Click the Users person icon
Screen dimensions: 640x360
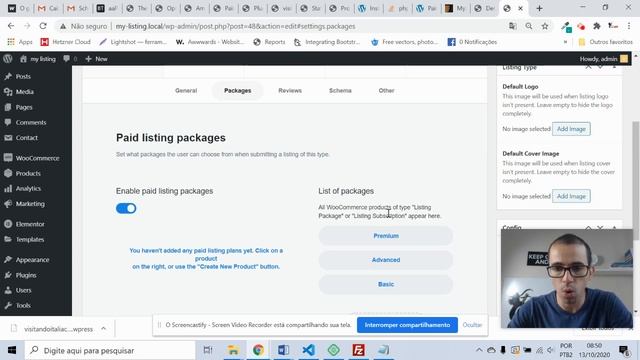pyautogui.click(x=8, y=290)
